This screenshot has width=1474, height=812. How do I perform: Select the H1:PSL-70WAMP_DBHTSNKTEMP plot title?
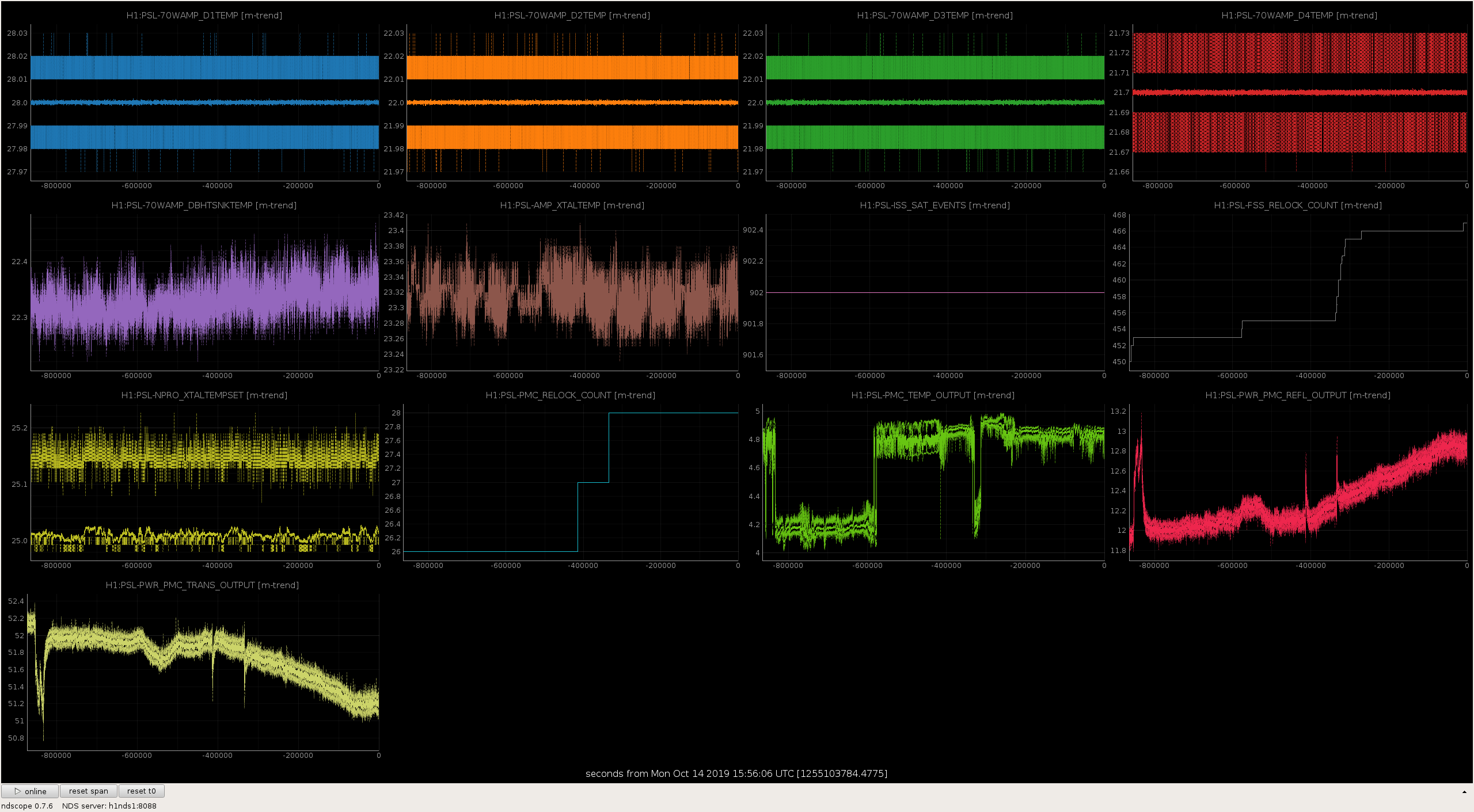[204, 205]
